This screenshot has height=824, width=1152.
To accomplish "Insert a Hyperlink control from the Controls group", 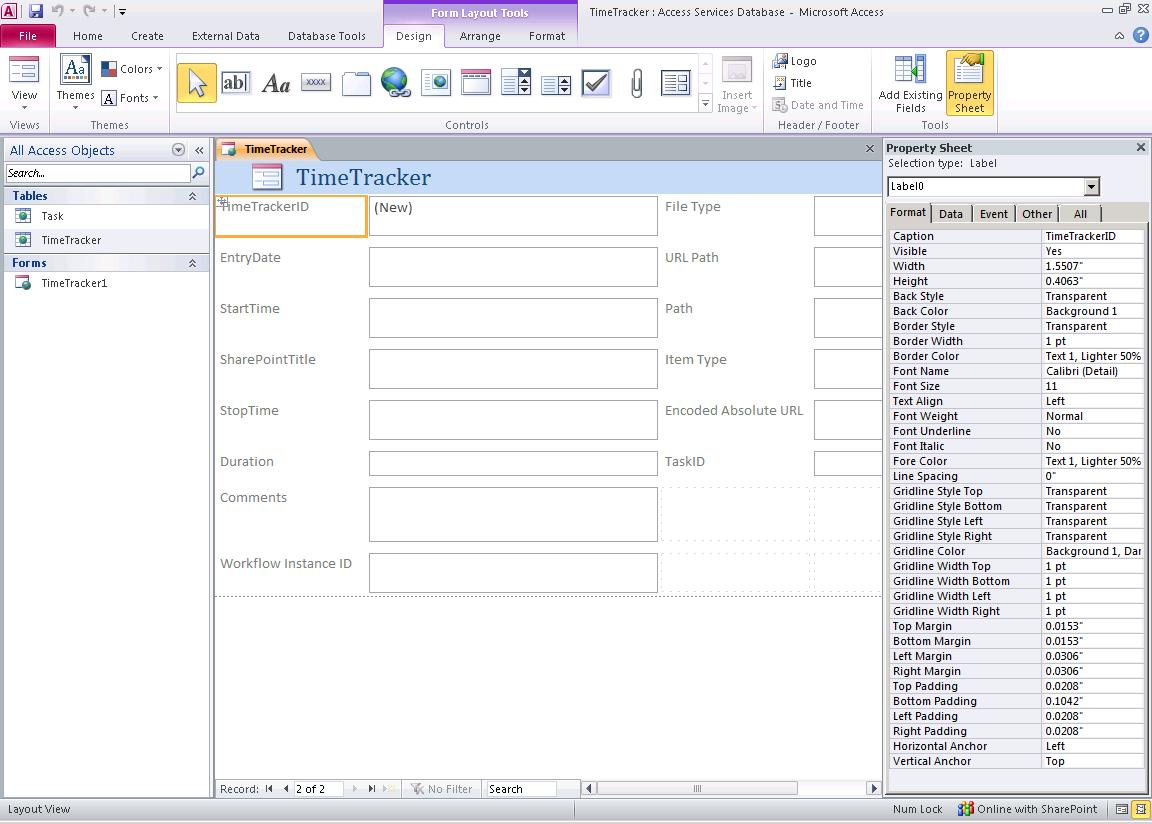I will (396, 82).
